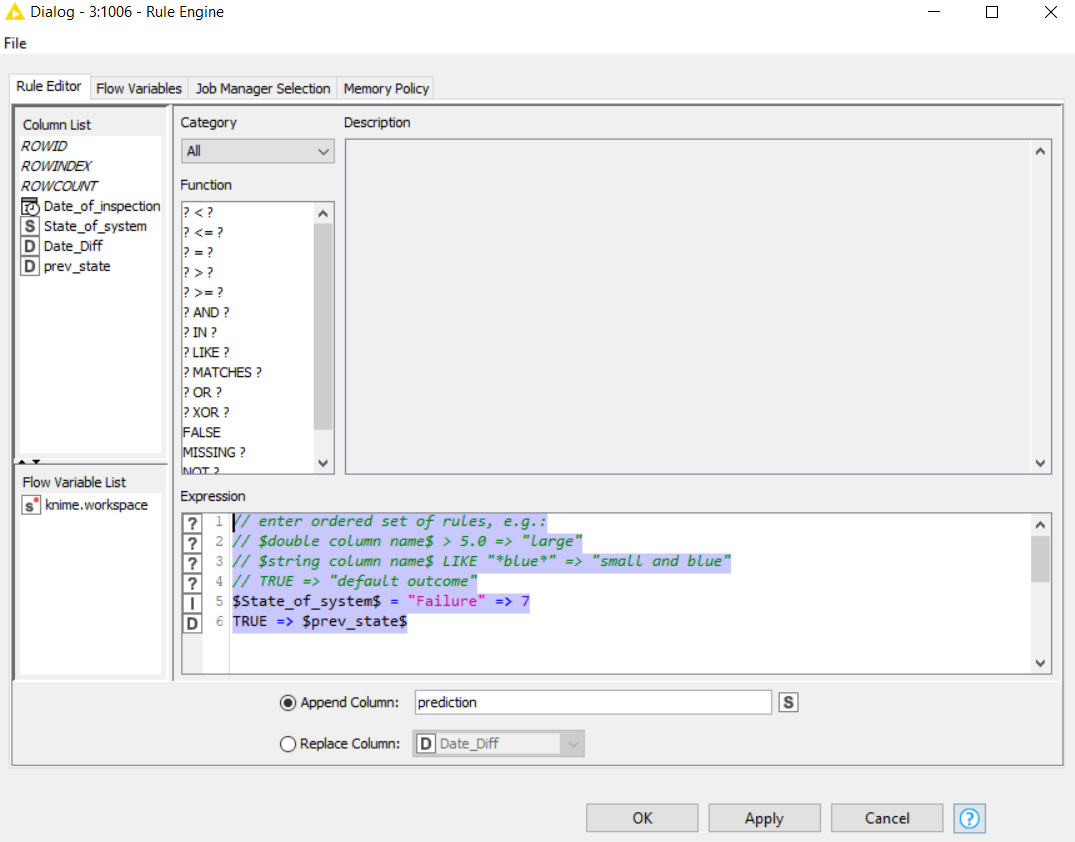Select the '? LIKE ?' function
The height and width of the screenshot is (842, 1075).
pyautogui.click(x=206, y=352)
